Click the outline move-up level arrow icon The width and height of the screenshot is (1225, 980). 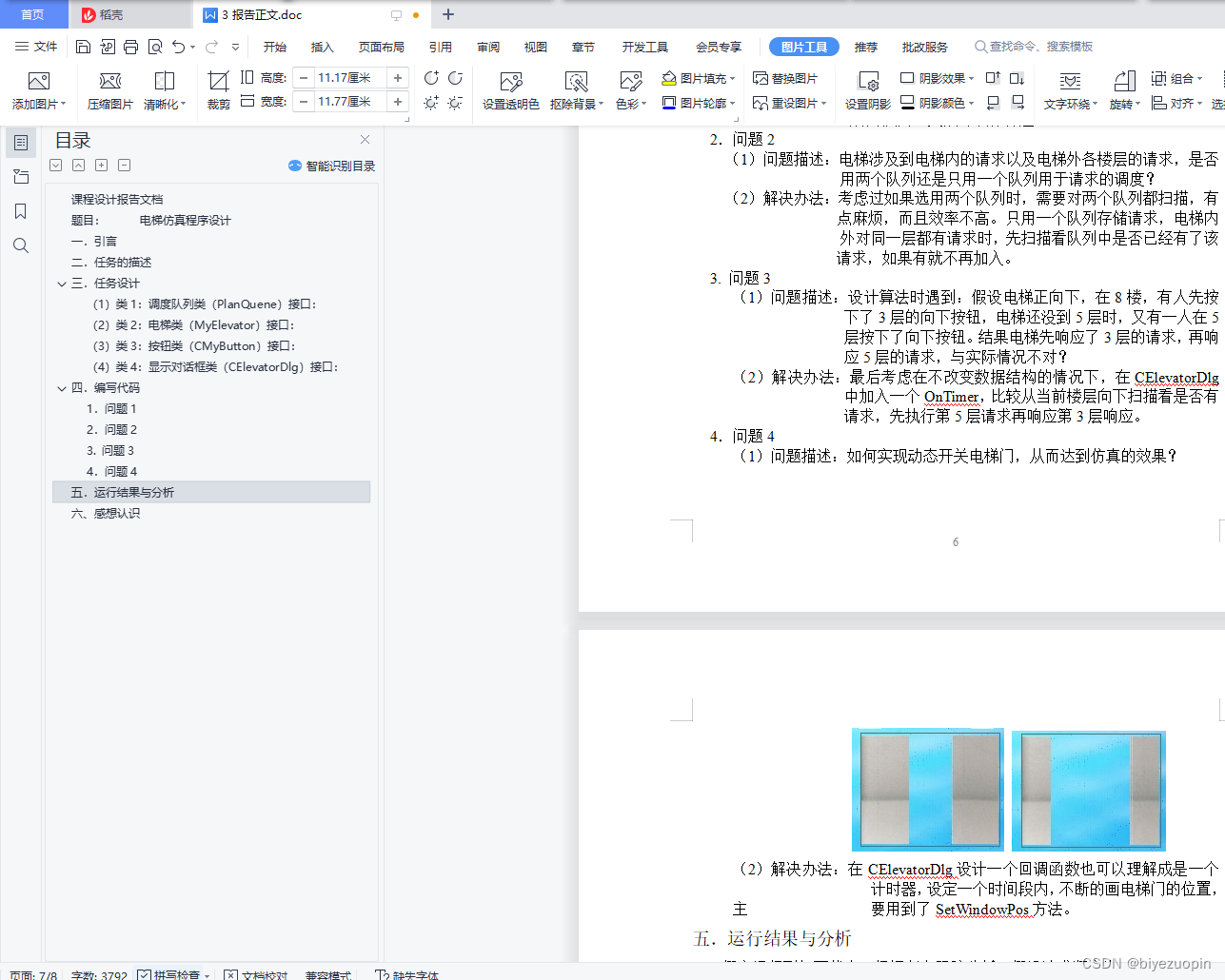[x=79, y=165]
